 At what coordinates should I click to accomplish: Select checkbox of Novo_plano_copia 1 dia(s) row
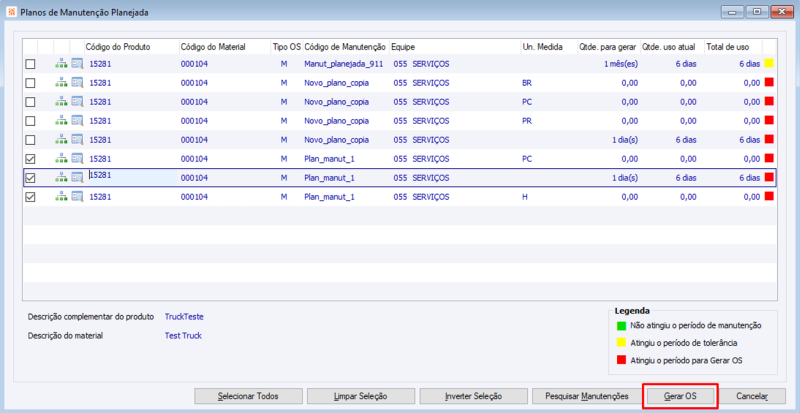[x=31, y=139]
